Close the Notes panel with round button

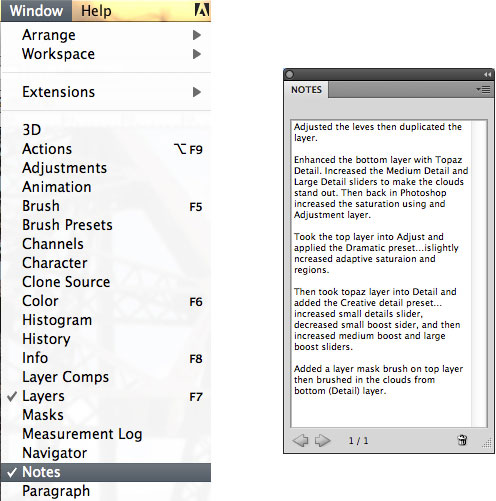point(290,74)
